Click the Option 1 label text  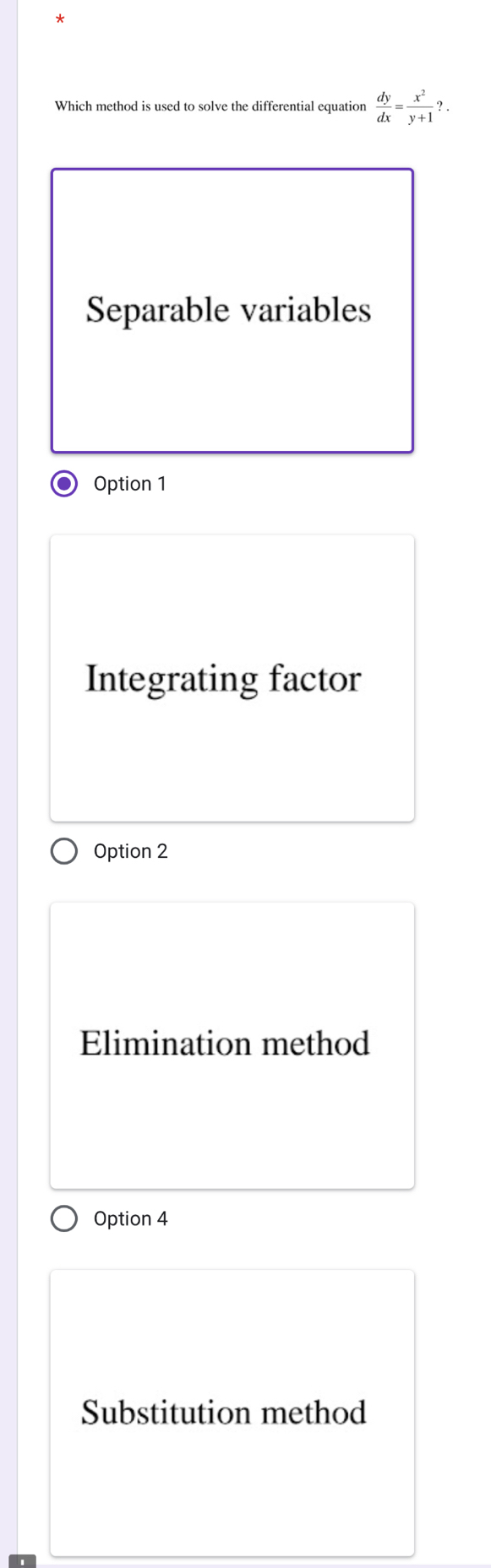click(129, 483)
